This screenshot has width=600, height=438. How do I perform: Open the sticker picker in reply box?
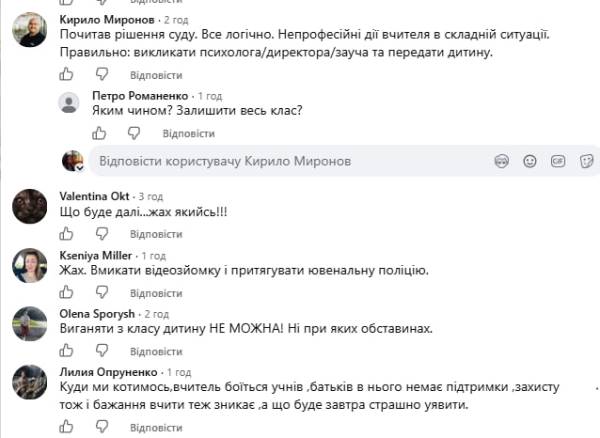[x=586, y=161]
